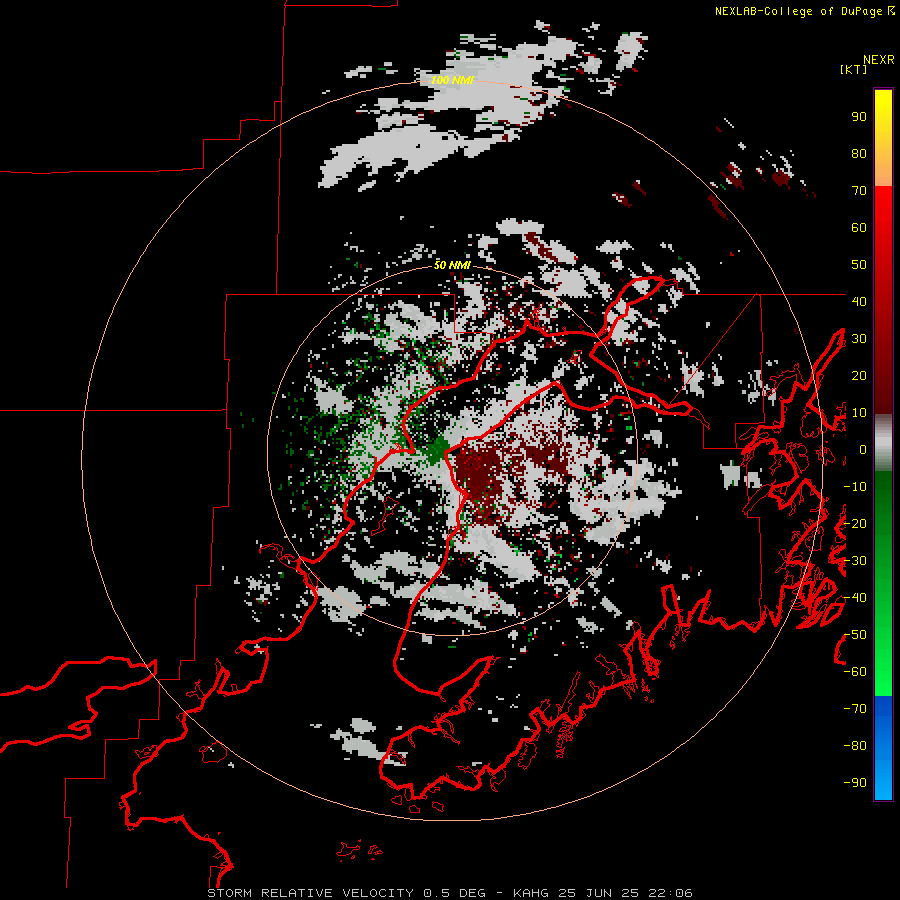Click the positive 10 scale label
Viewport: 900px width, 900px height.
coord(859,413)
